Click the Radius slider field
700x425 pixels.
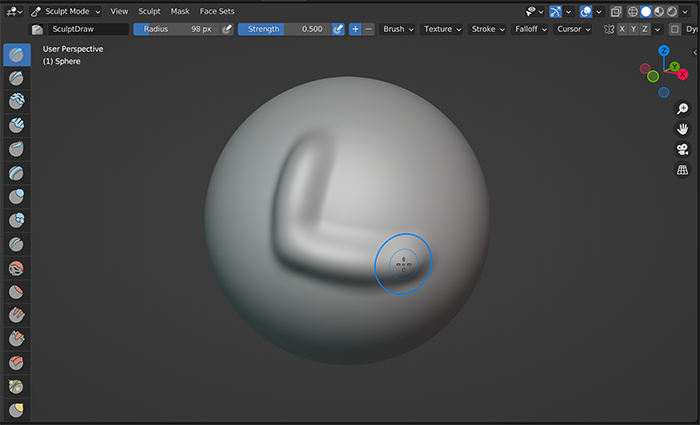pos(177,29)
